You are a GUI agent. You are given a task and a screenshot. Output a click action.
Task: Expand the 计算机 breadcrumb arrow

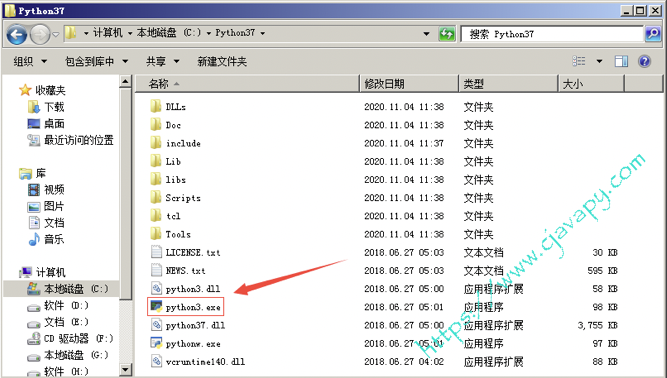(x=130, y=33)
